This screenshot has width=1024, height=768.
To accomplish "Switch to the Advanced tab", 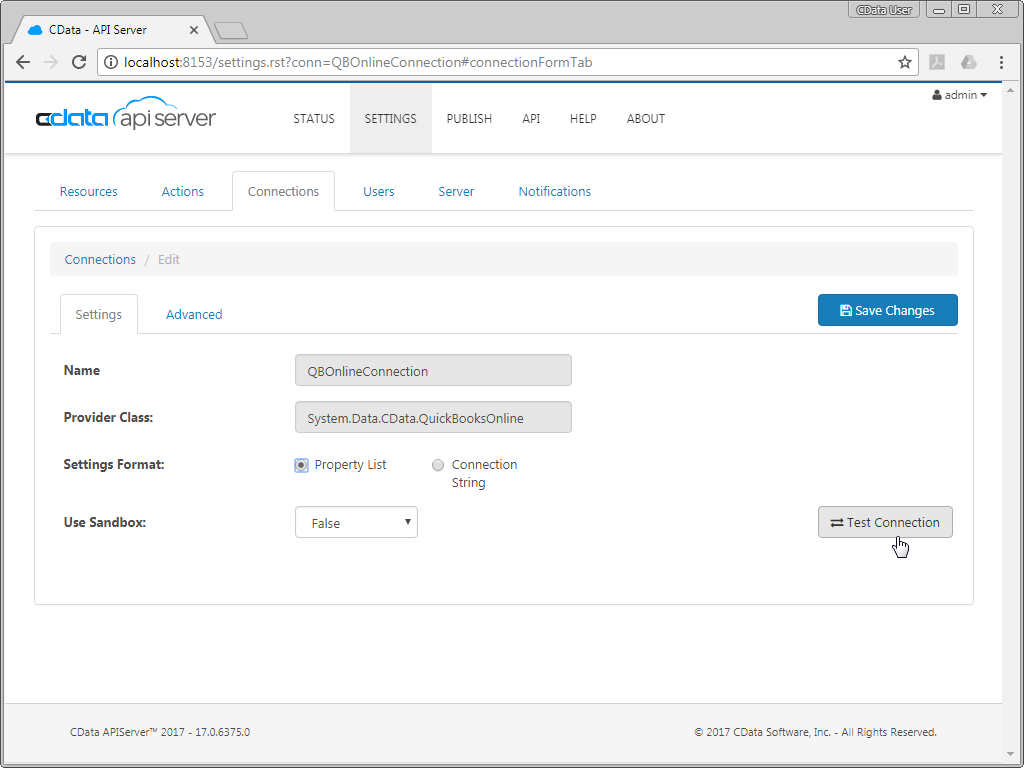I will tap(194, 314).
